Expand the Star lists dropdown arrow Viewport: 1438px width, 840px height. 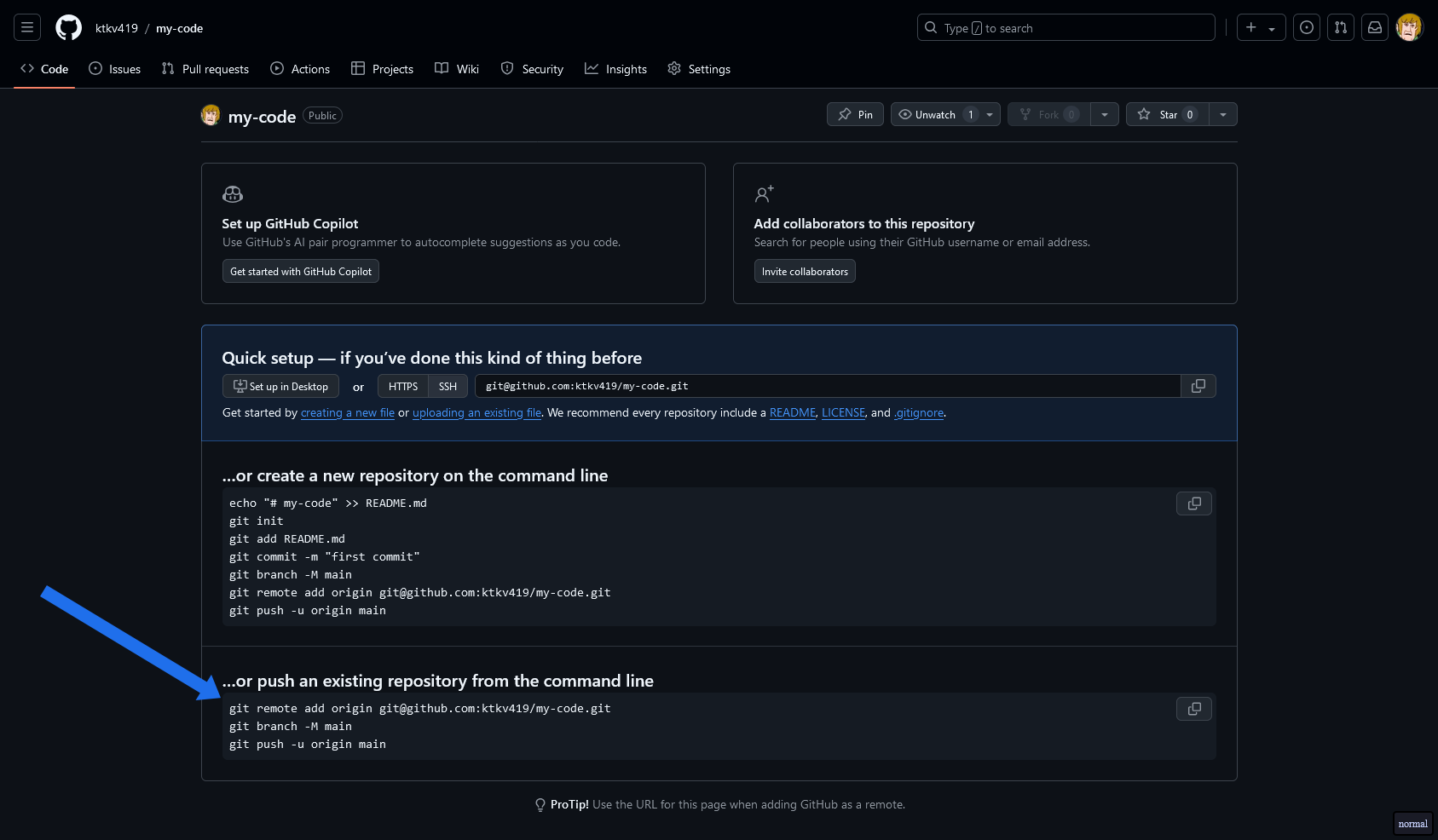click(1223, 114)
